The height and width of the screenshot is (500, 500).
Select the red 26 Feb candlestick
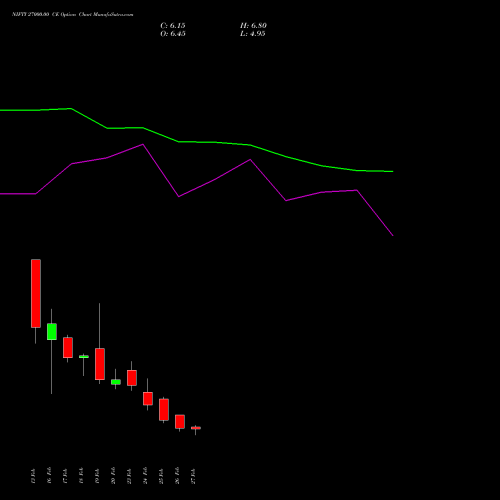tap(180, 422)
